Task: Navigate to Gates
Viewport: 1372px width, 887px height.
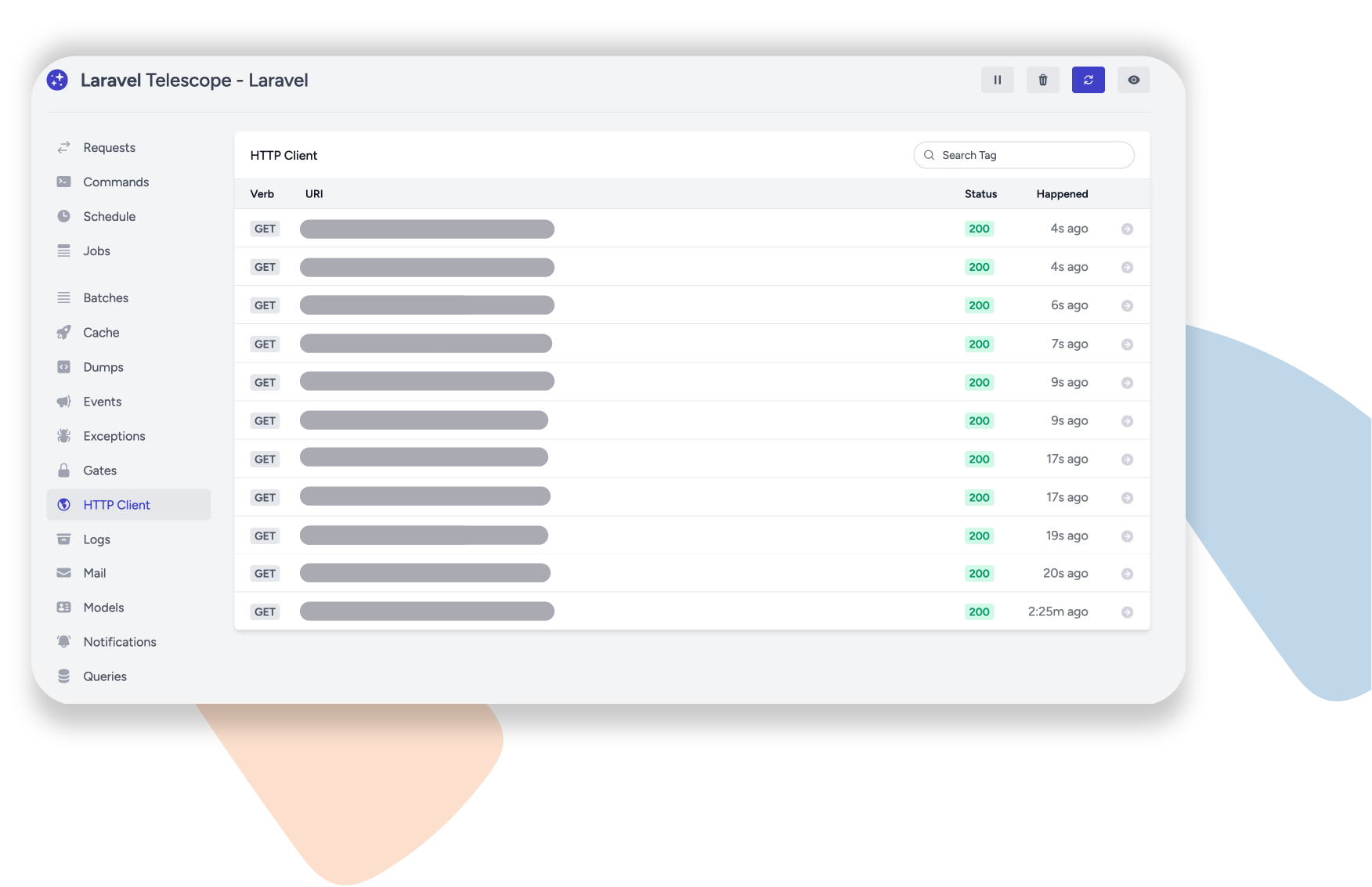Action: pyautogui.click(x=100, y=470)
